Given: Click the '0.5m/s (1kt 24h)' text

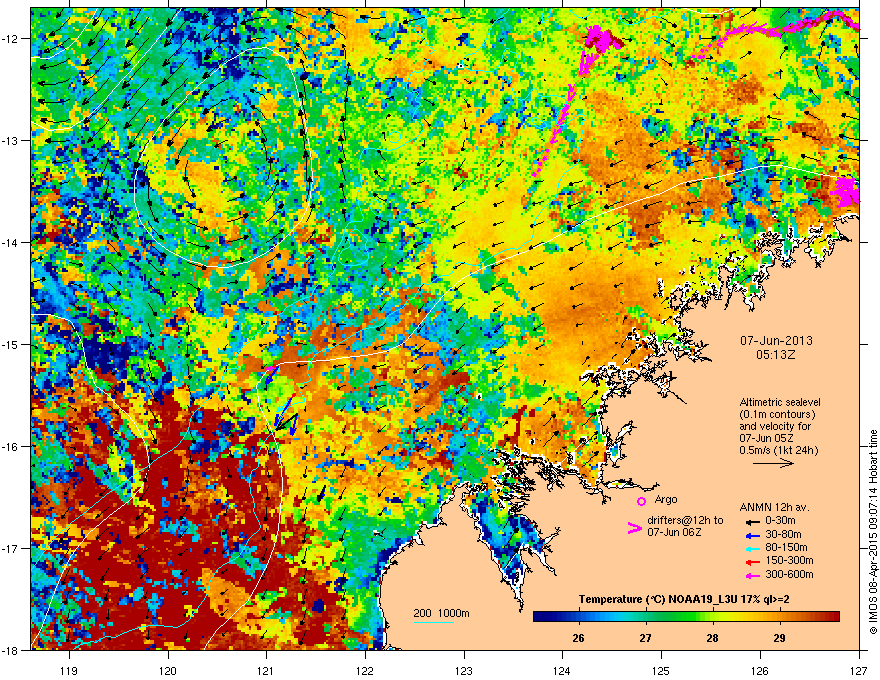Looking at the screenshot, I should click(779, 451).
